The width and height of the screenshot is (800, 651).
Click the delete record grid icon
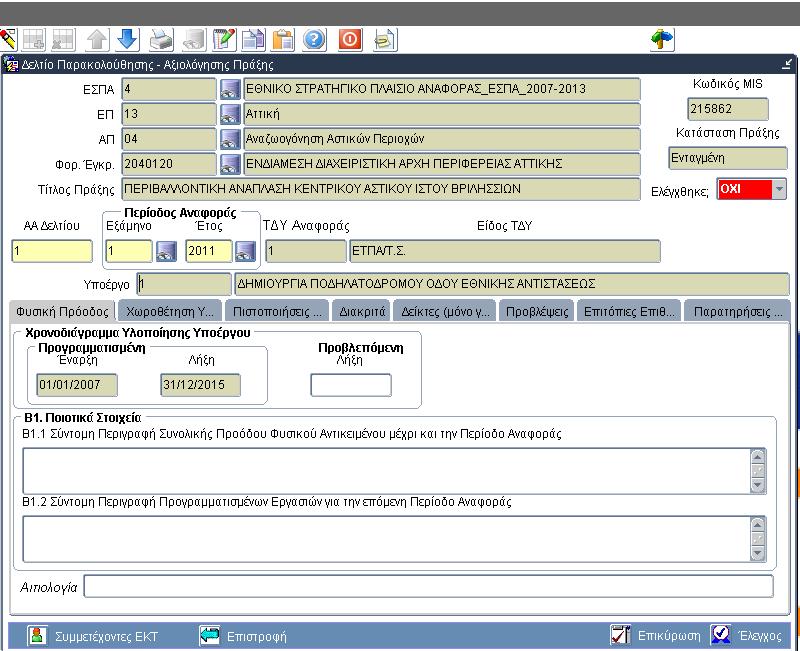pos(63,39)
